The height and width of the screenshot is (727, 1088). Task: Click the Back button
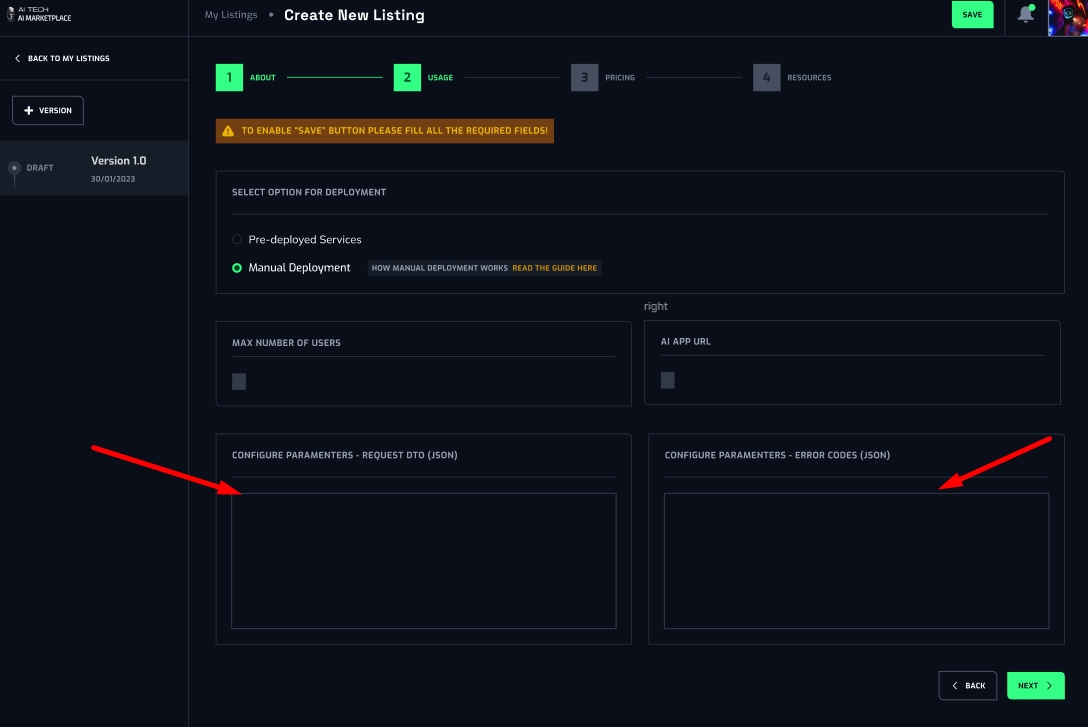click(x=967, y=686)
